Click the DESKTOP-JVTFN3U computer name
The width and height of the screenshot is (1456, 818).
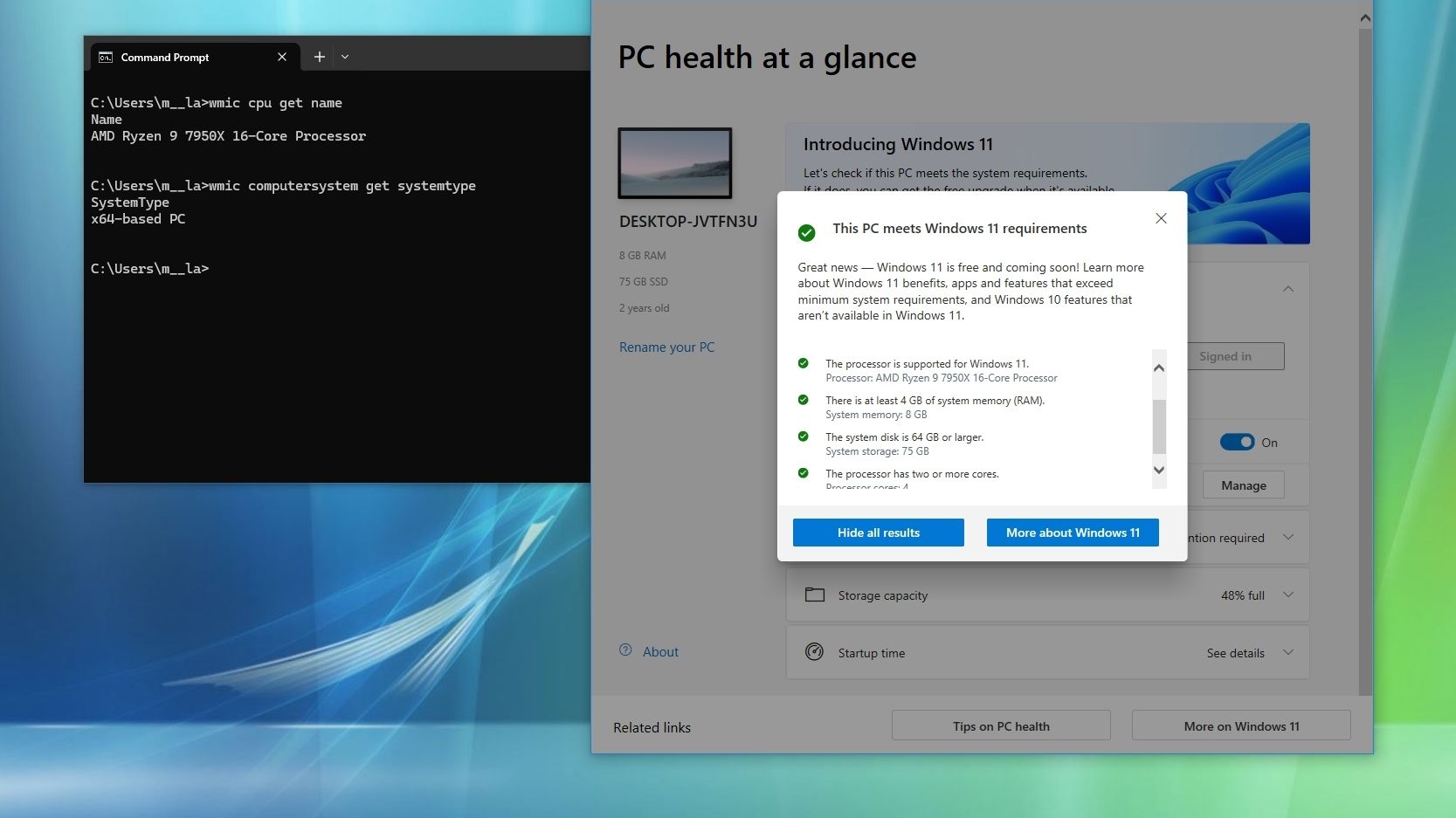tap(688, 222)
